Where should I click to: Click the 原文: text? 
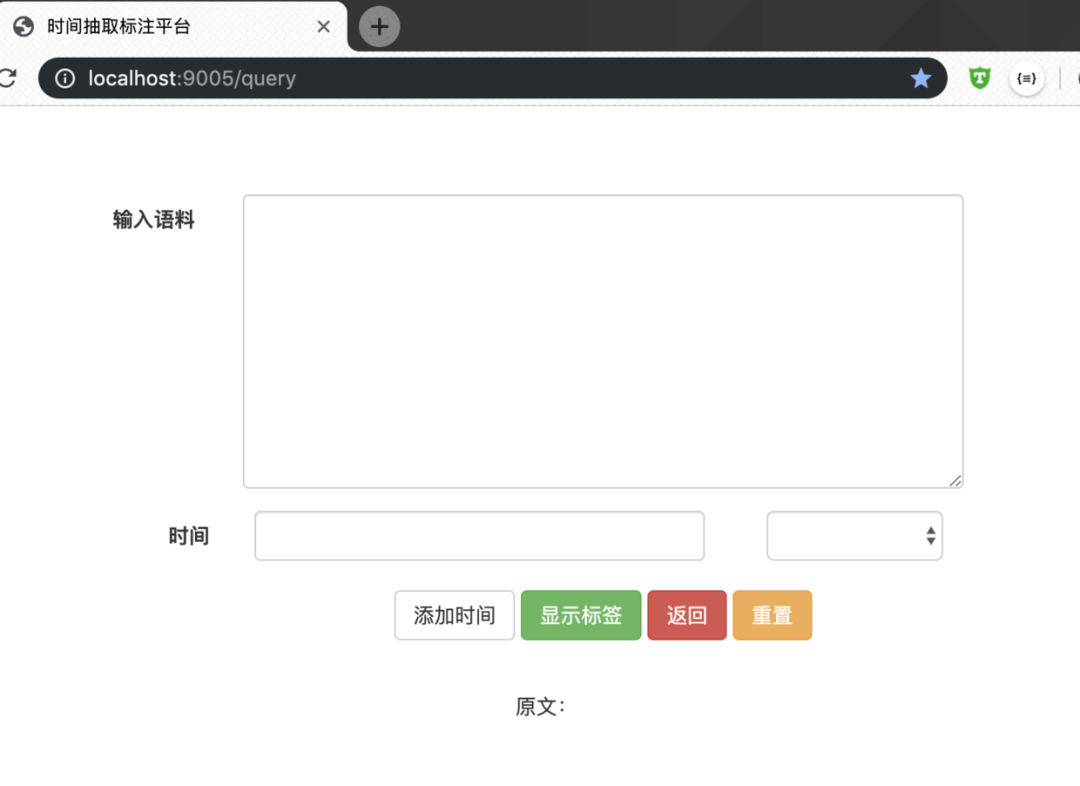pyautogui.click(x=540, y=706)
